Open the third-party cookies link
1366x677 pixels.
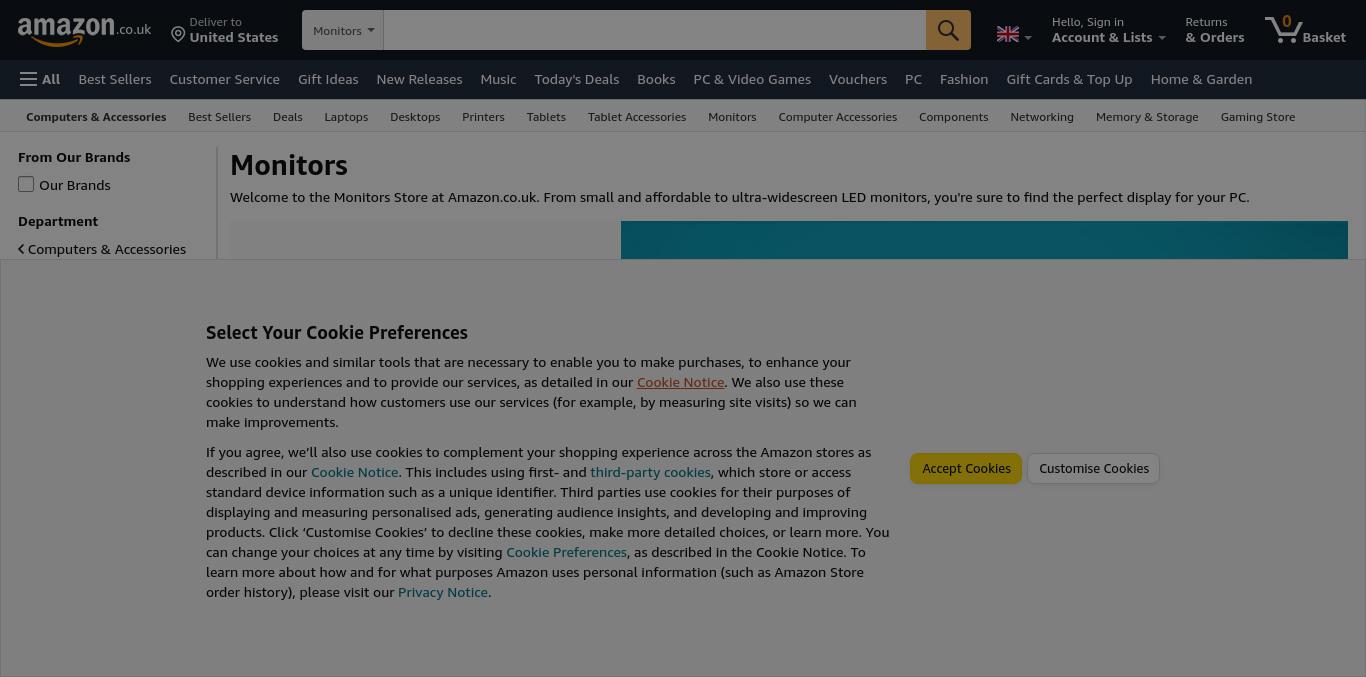click(x=650, y=472)
